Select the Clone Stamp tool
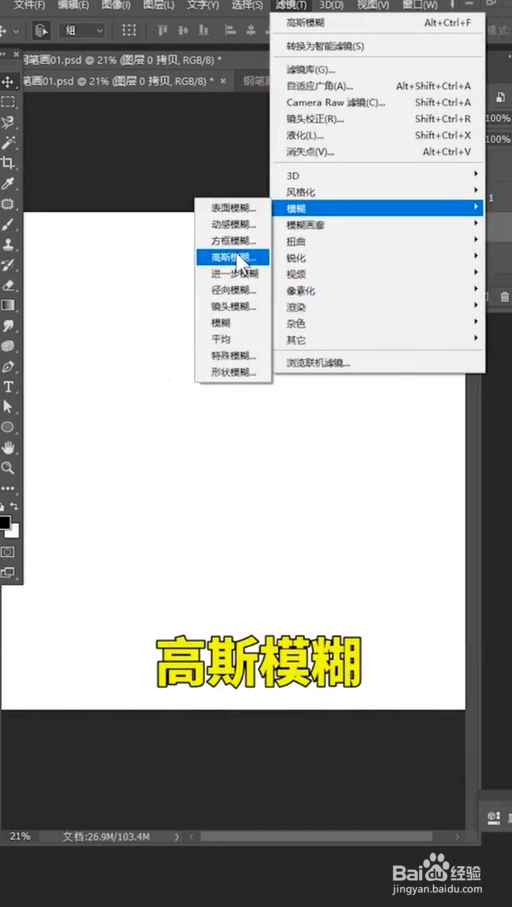 tap(8, 245)
